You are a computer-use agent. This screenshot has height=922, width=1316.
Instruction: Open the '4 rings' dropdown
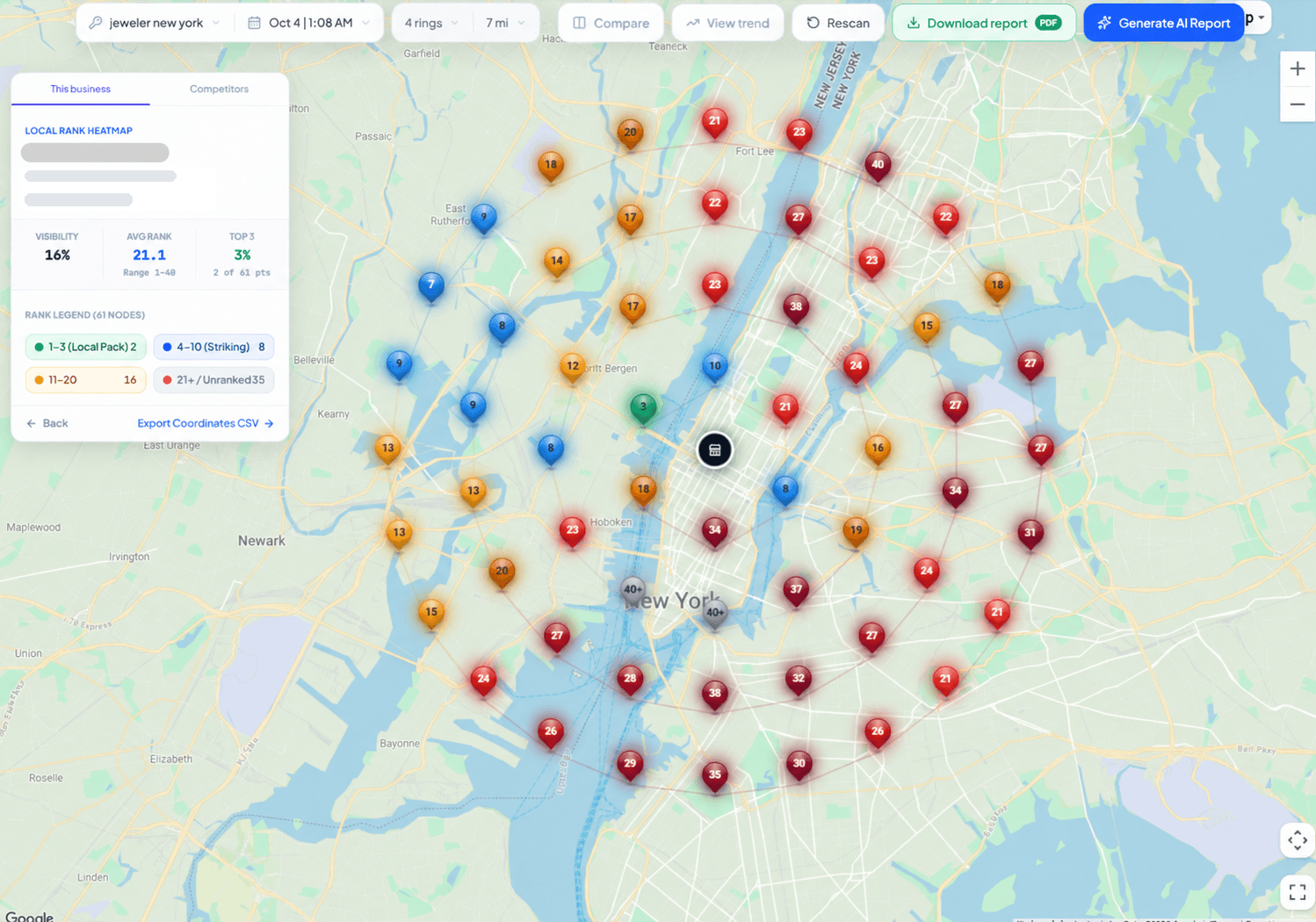[431, 23]
